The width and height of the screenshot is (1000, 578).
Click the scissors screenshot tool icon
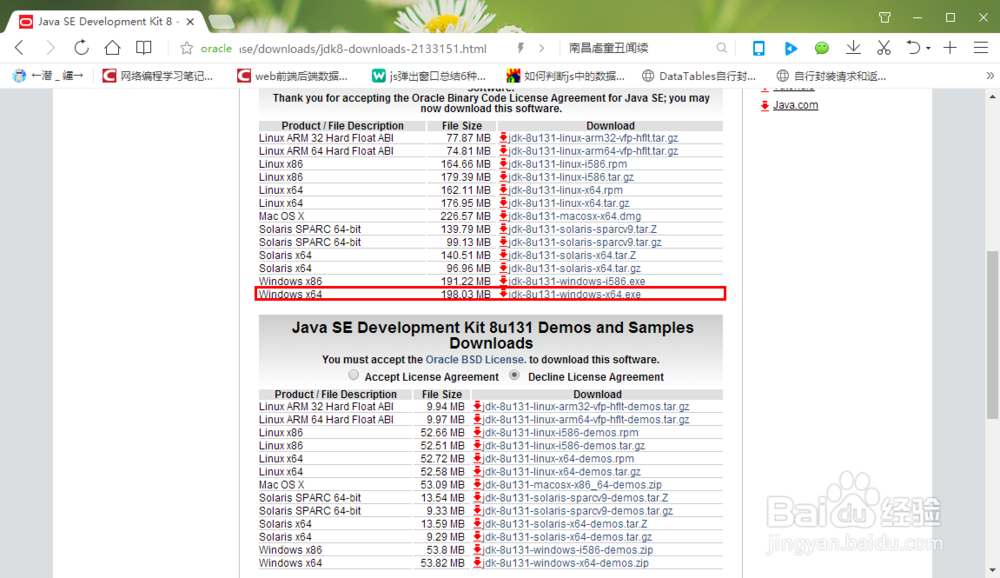pos(883,48)
